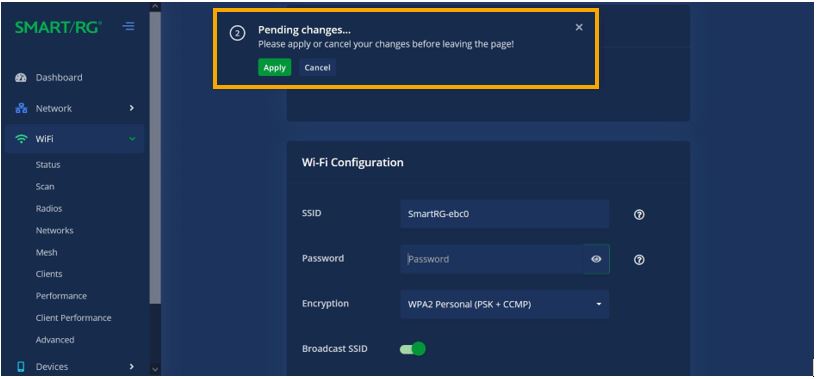Open Client Performance page
This screenshot has width=817, height=379.
(73, 318)
